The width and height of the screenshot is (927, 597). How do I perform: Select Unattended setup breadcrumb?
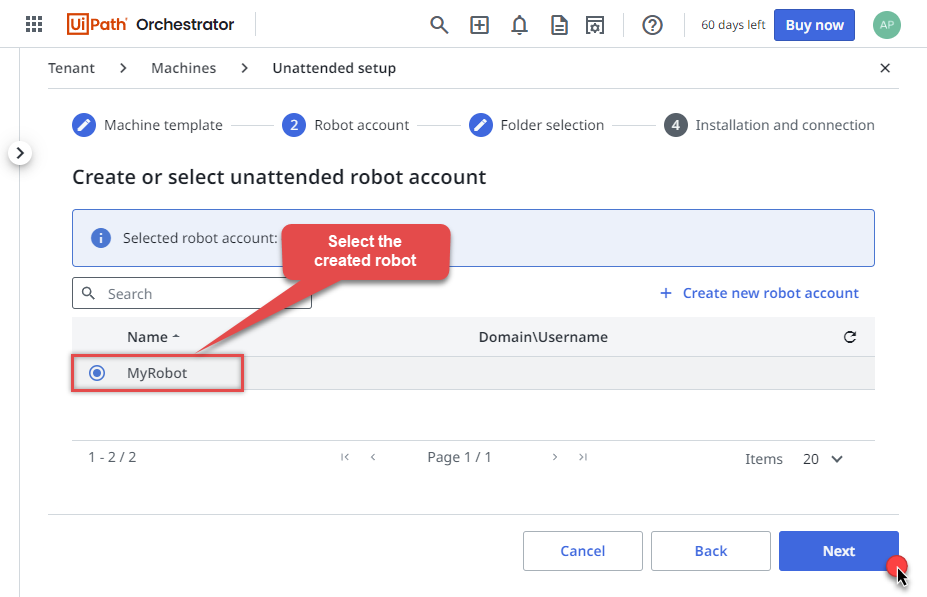(x=334, y=68)
